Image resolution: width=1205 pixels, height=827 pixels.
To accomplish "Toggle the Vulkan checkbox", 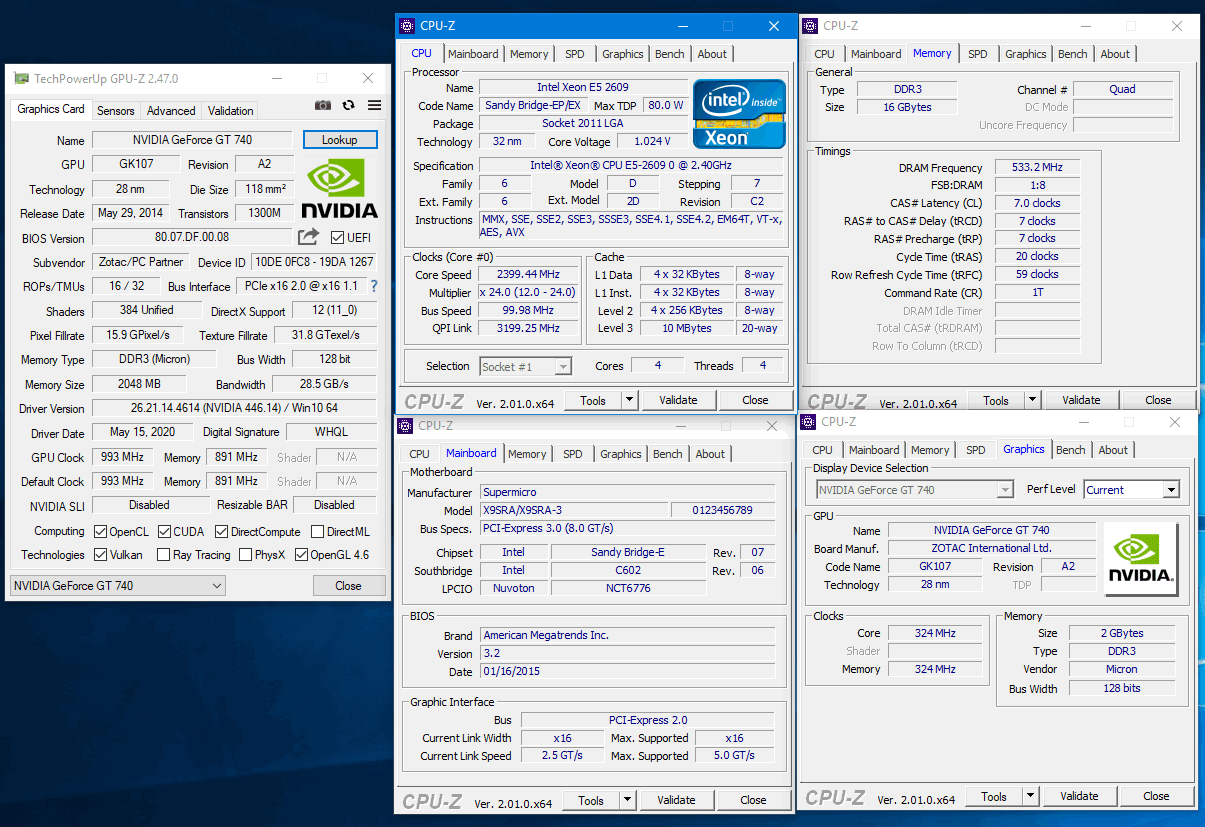I will 100,555.
